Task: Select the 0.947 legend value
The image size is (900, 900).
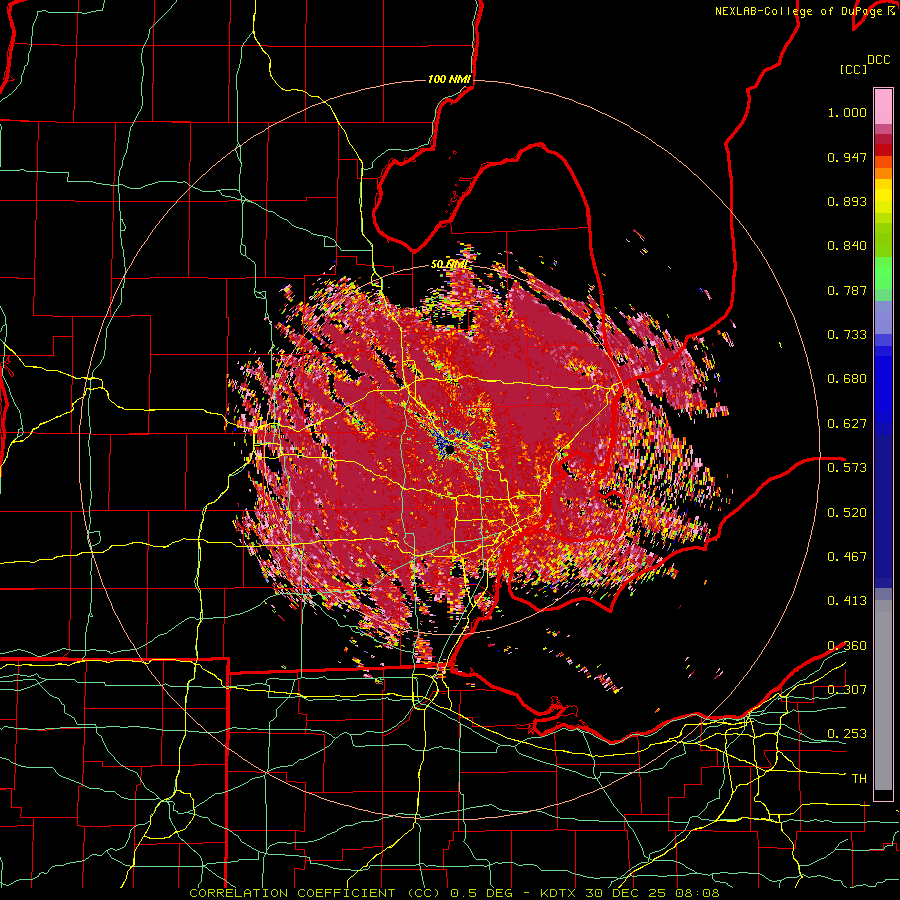Action: coord(847,157)
